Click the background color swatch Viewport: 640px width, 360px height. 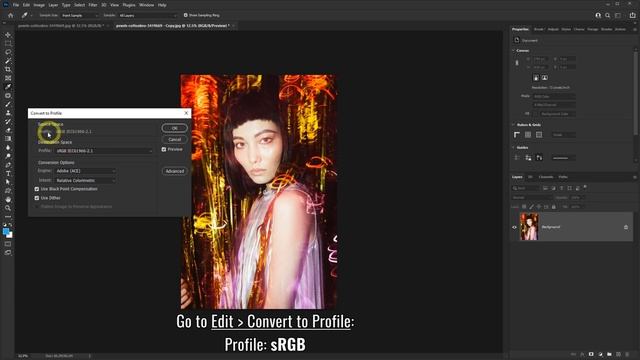point(10,236)
